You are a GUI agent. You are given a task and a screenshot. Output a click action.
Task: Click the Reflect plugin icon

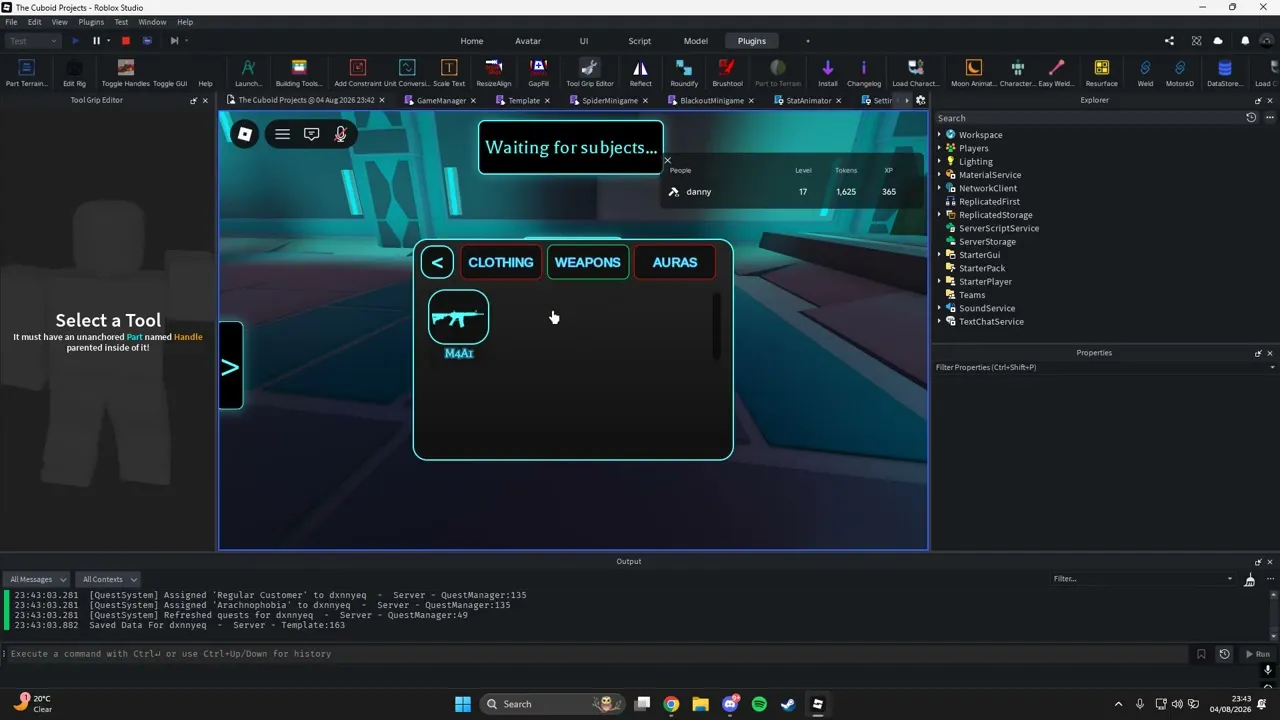tap(640, 72)
